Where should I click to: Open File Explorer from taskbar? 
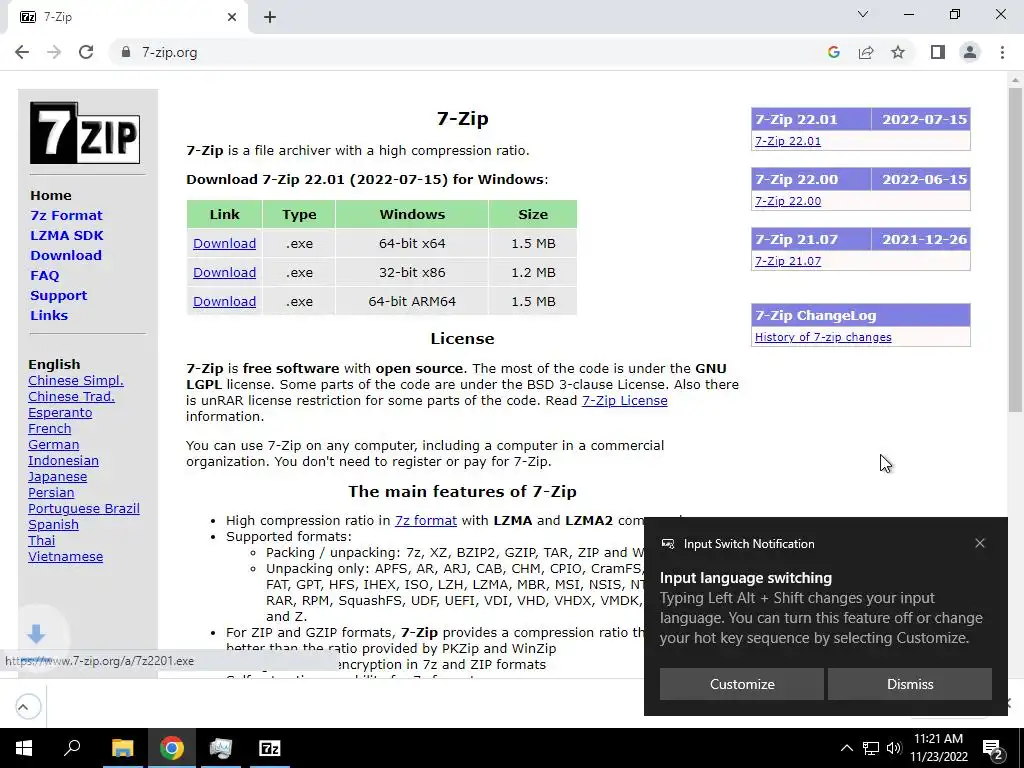click(x=122, y=748)
